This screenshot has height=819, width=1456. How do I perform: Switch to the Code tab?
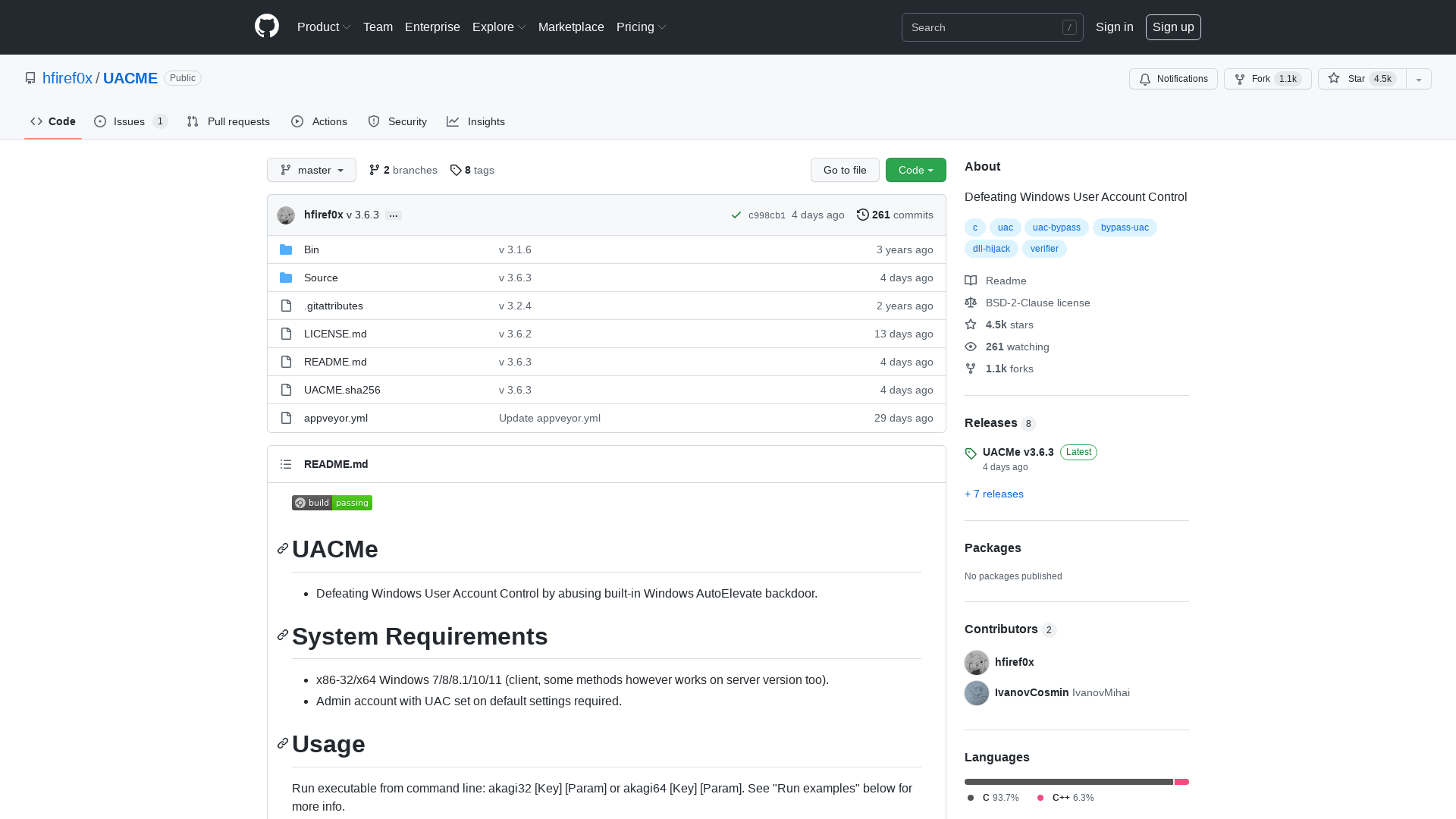(x=53, y=121)
